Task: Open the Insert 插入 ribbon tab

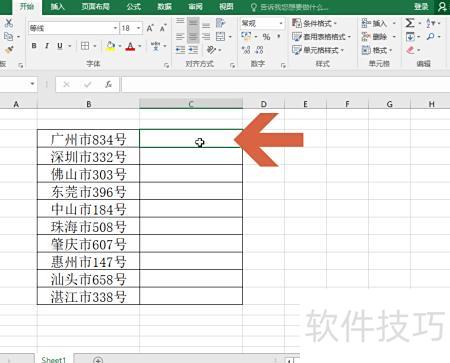Action: coord(57,7)
